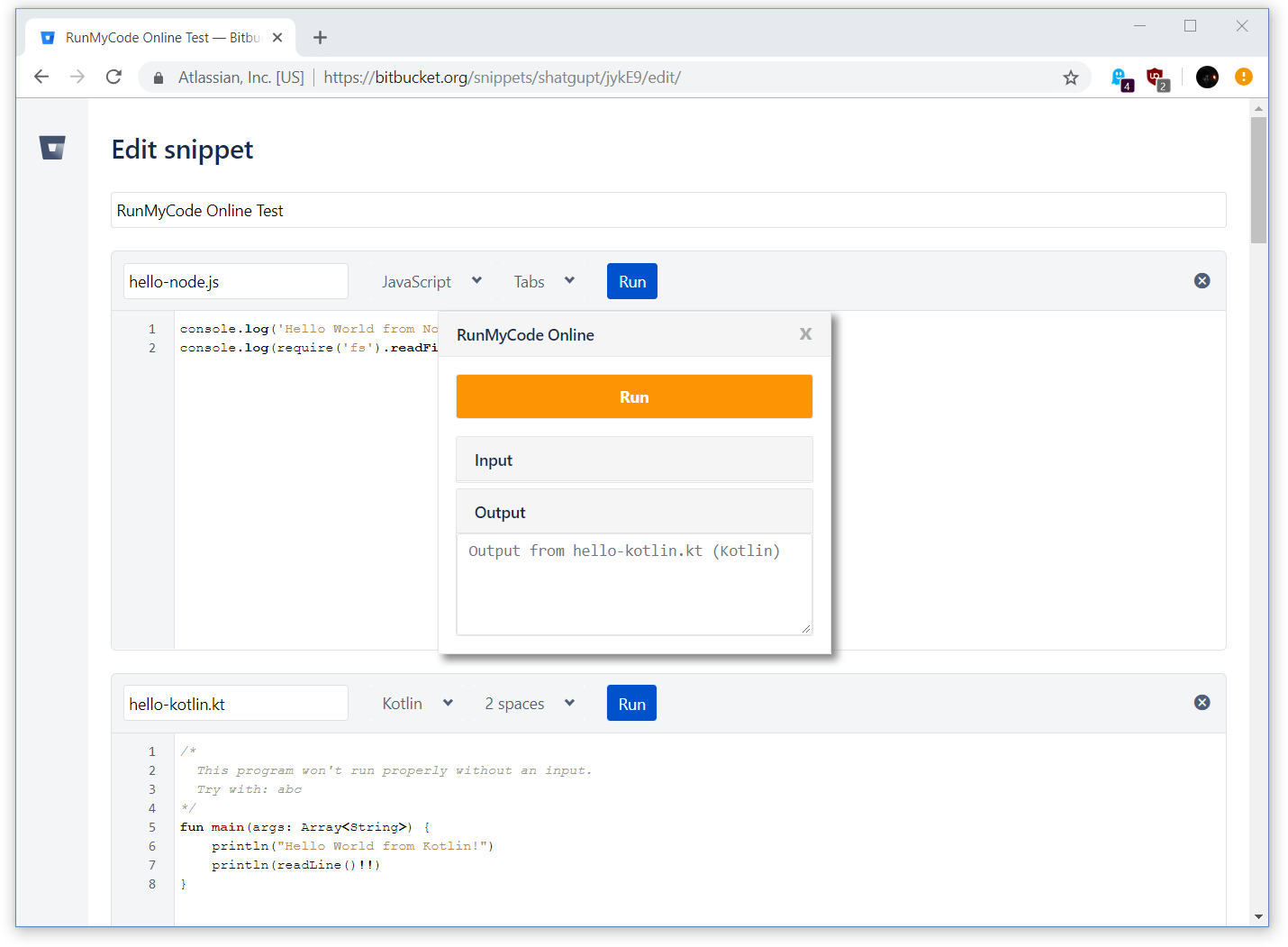Open the Tabs indentation dropdown
This screenshot has width=1288, height=947.
(x=544, y=281)
